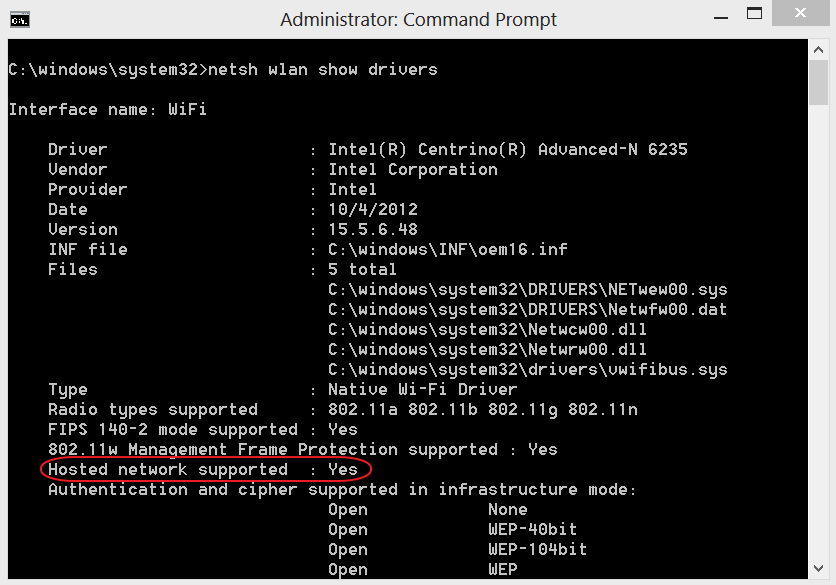Click the 'Interface name: WiFi' heading

[x=107, y=109]
